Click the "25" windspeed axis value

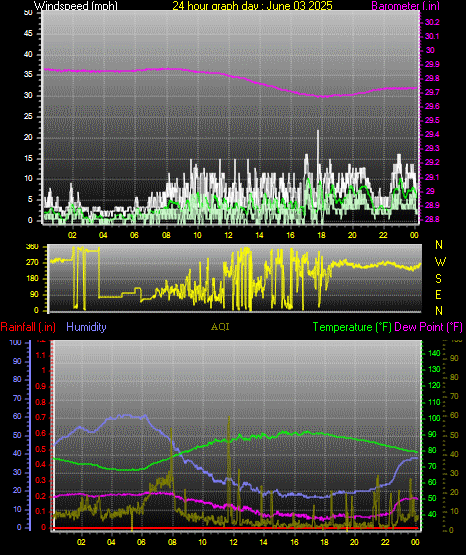point(28,116)
